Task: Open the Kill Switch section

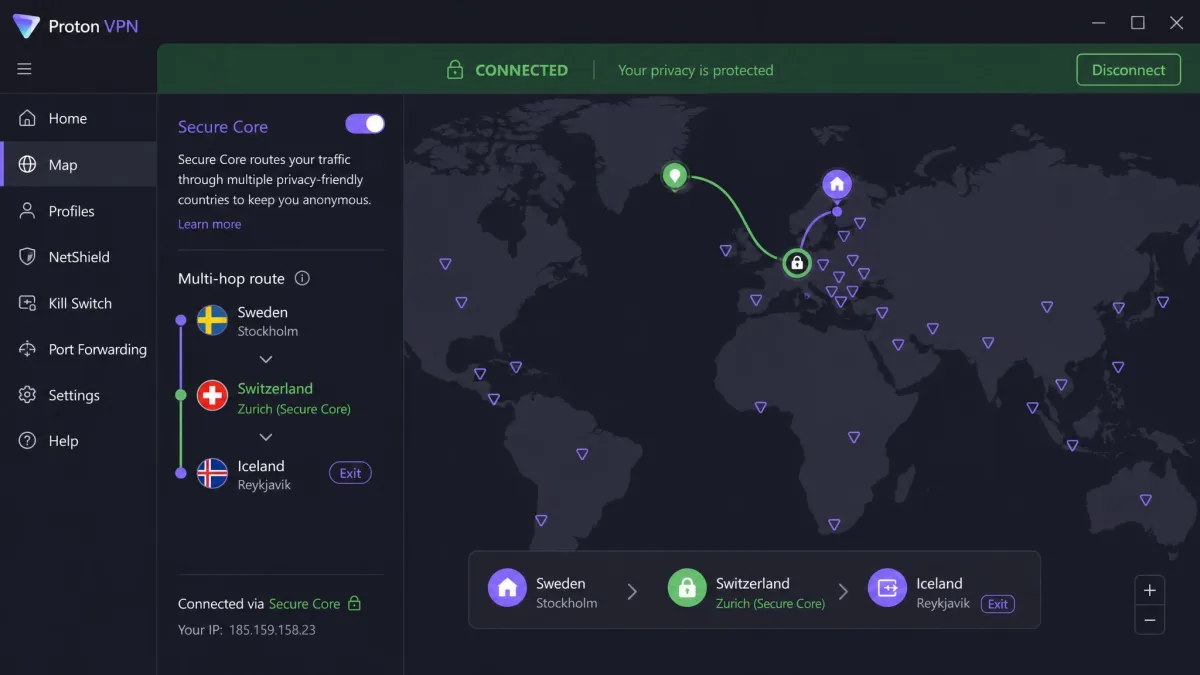Action: click(78, 303)
